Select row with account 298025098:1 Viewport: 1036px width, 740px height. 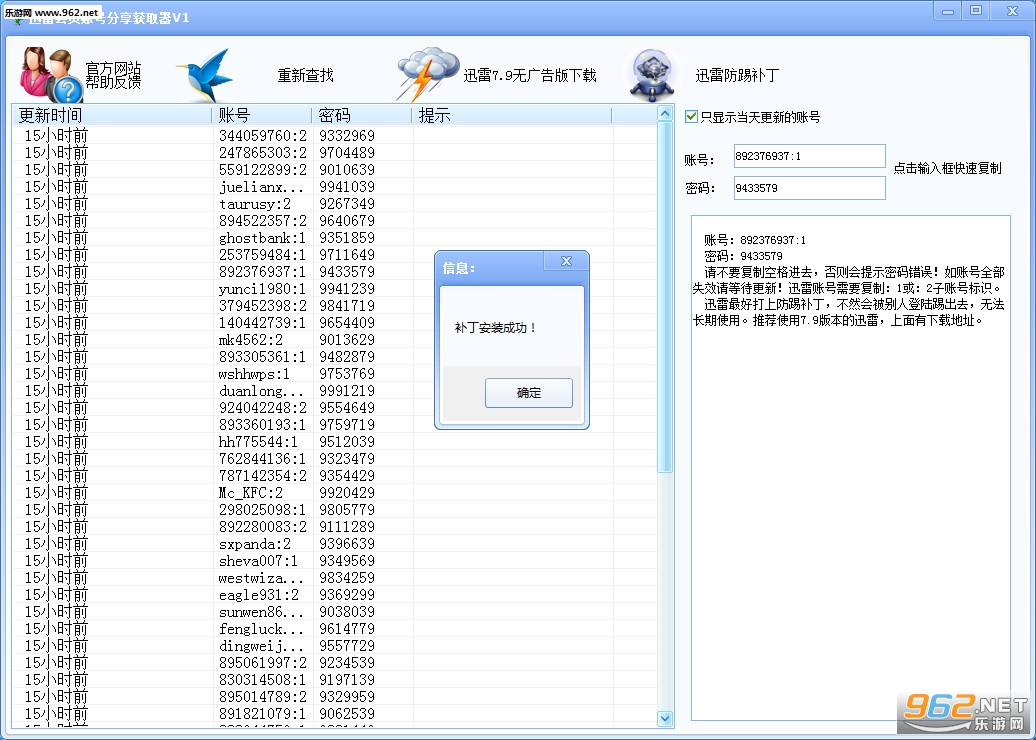334,510
